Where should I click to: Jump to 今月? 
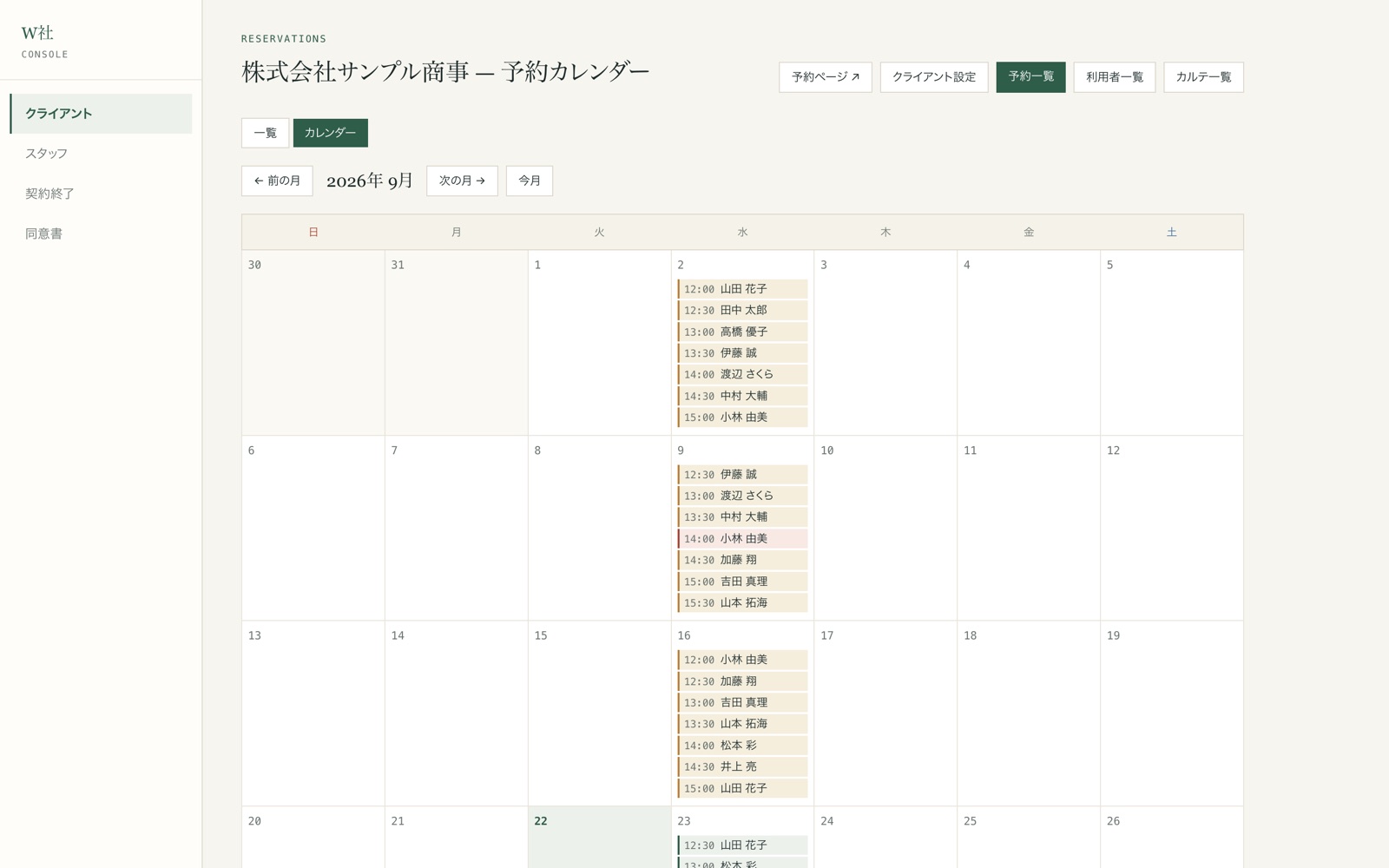coord(530,181)
